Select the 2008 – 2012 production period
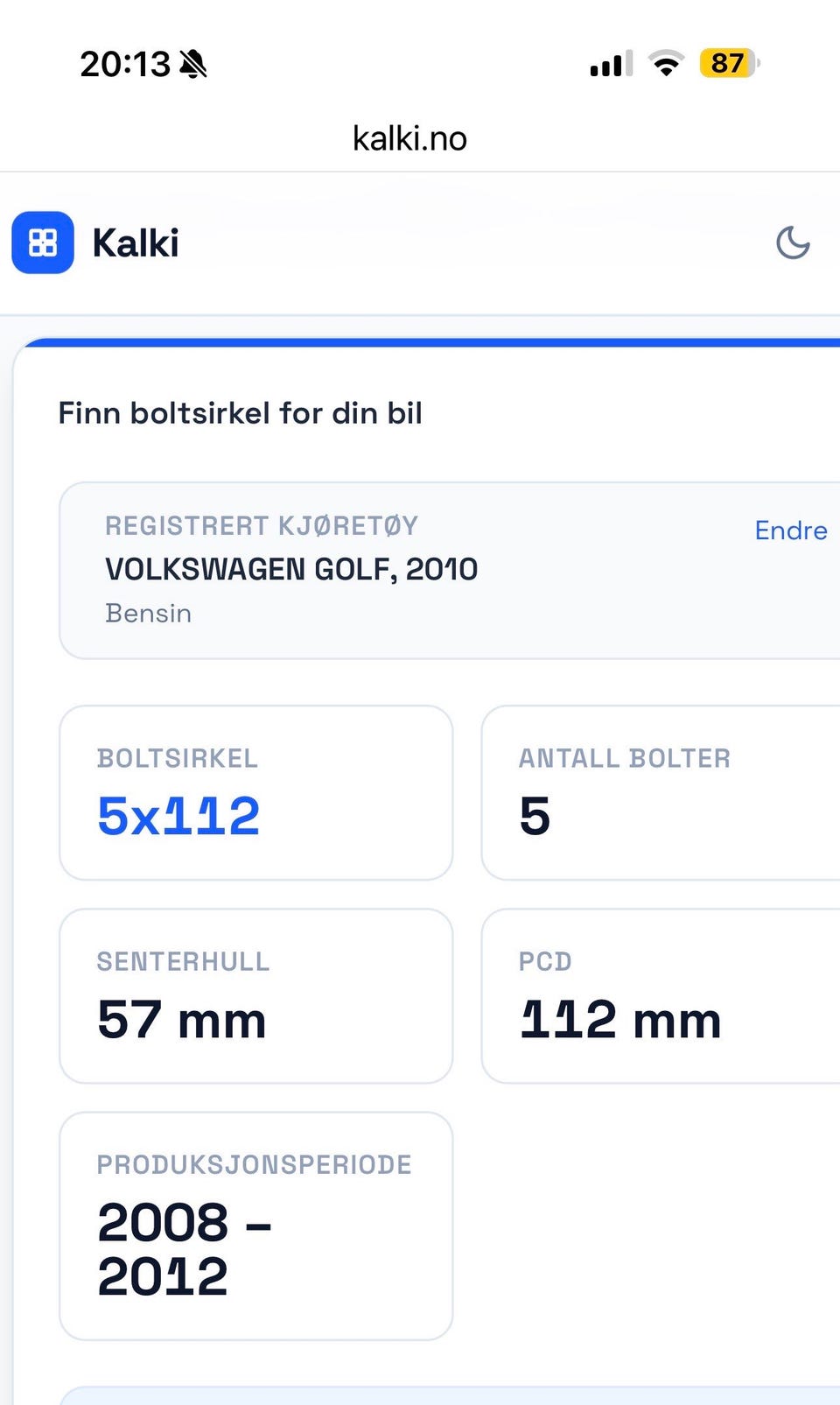The width and height of the screenshot is (840, 1405). pyautogui.click(x=185, y=1249)
